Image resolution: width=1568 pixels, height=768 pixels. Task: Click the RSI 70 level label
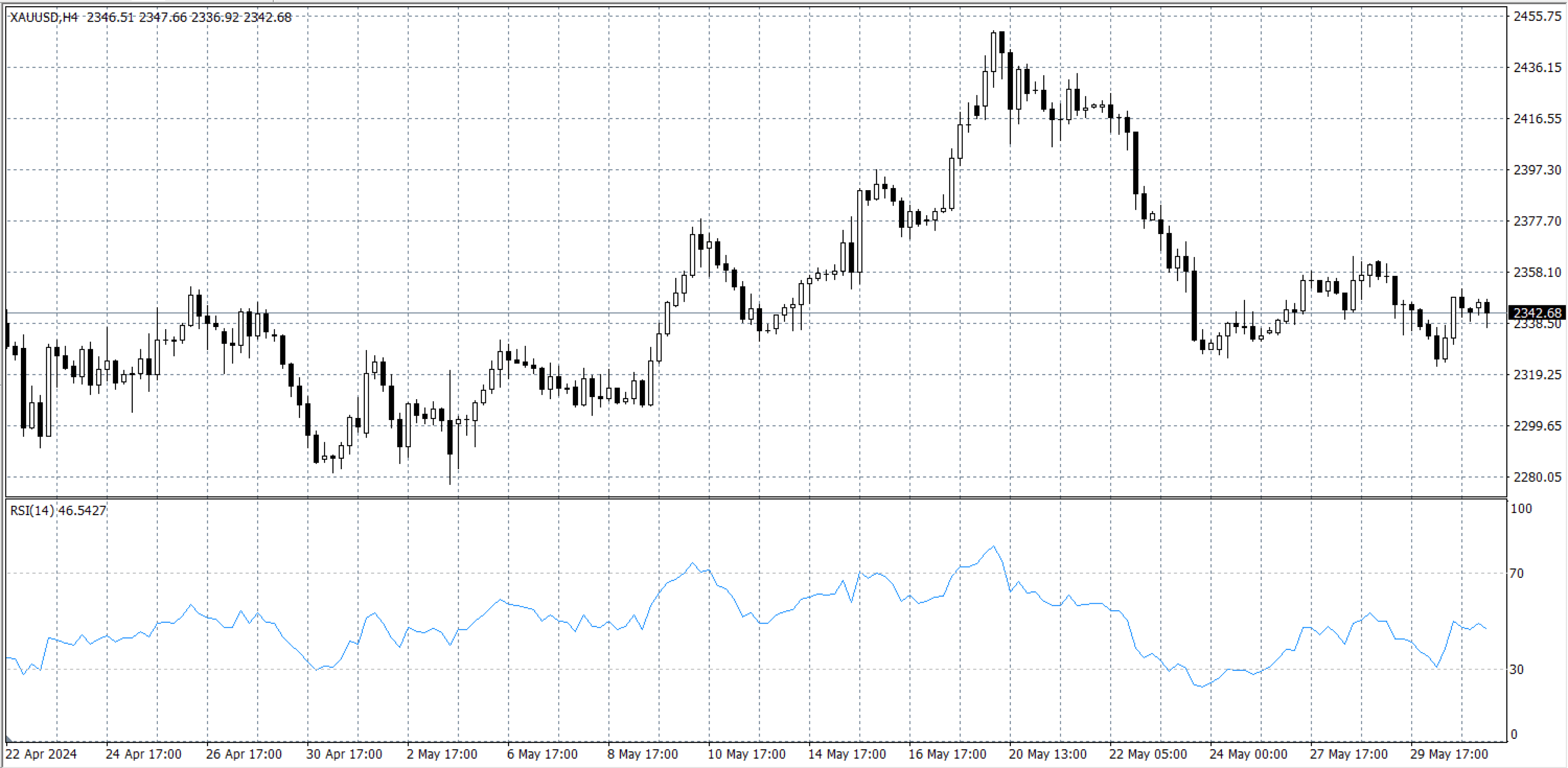coord(1517,573)
